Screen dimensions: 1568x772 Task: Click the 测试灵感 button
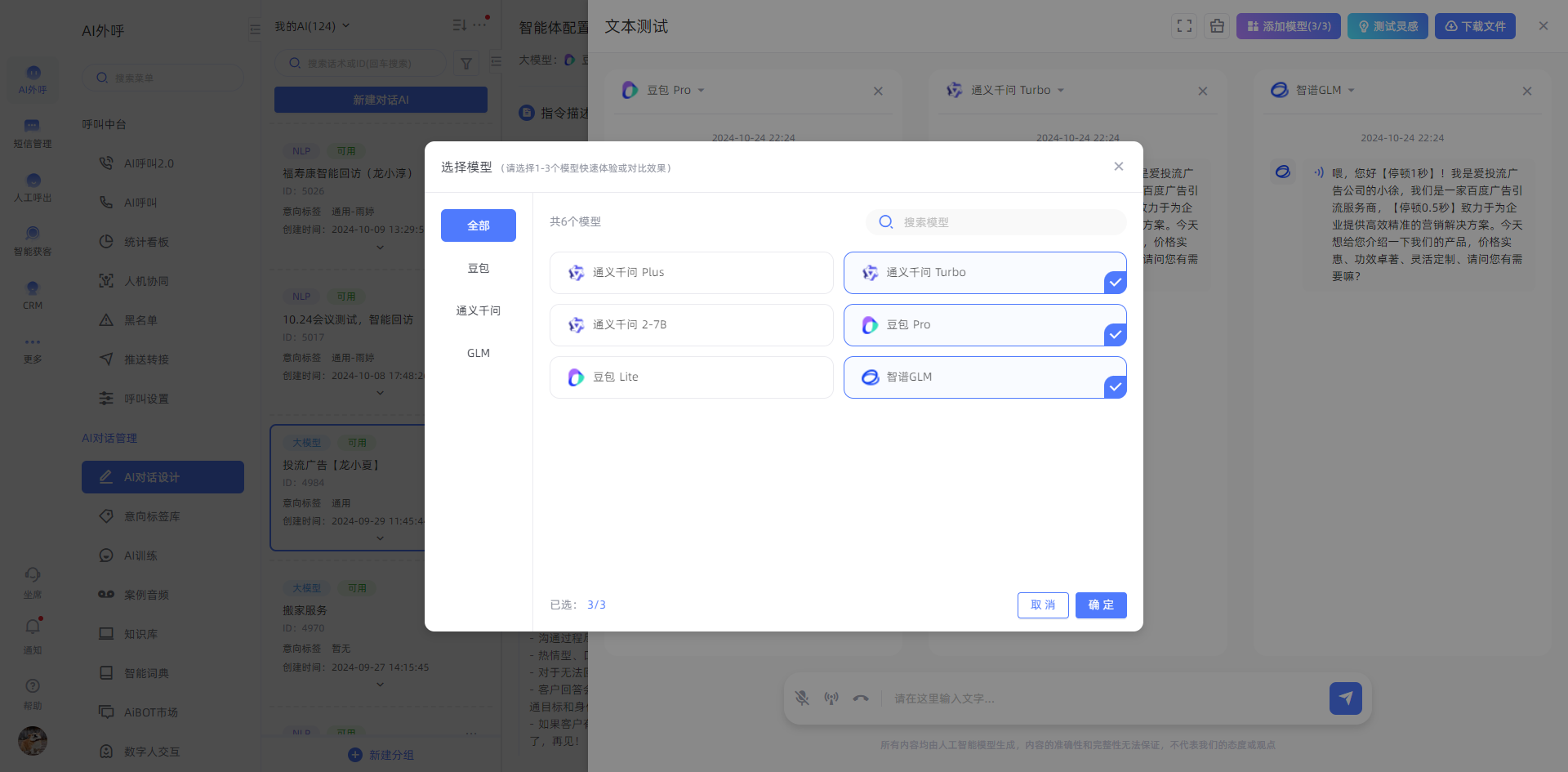1388,26
